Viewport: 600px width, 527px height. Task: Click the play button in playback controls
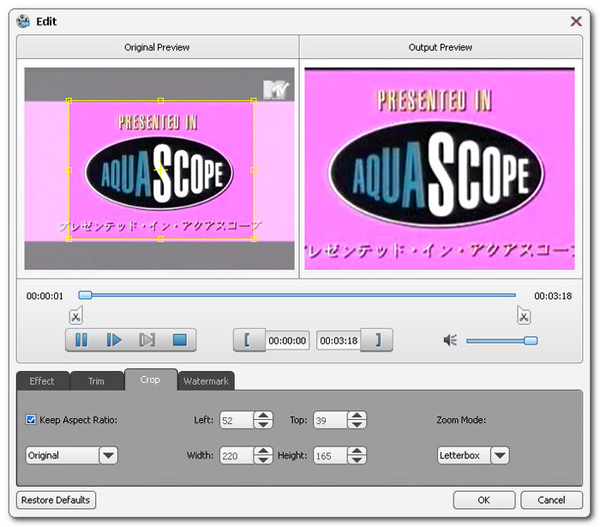[x=114, y=340]
